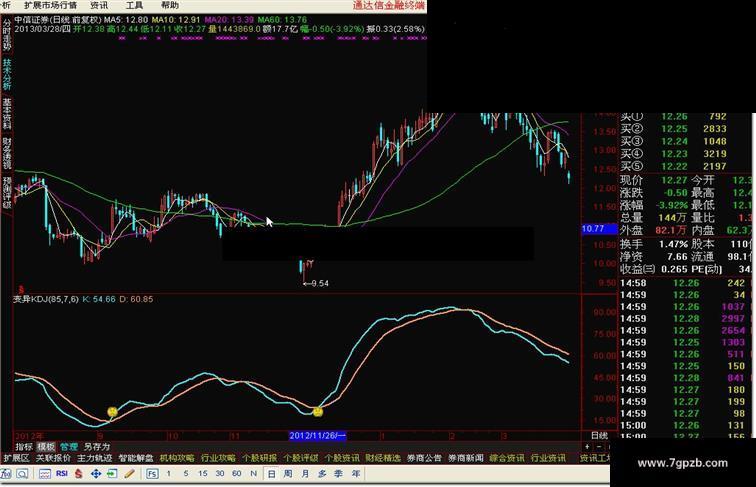The width and height of the screenshot is (756, 487).
Task: Open the 分时走势 side tab
Action: click(7, 35)
